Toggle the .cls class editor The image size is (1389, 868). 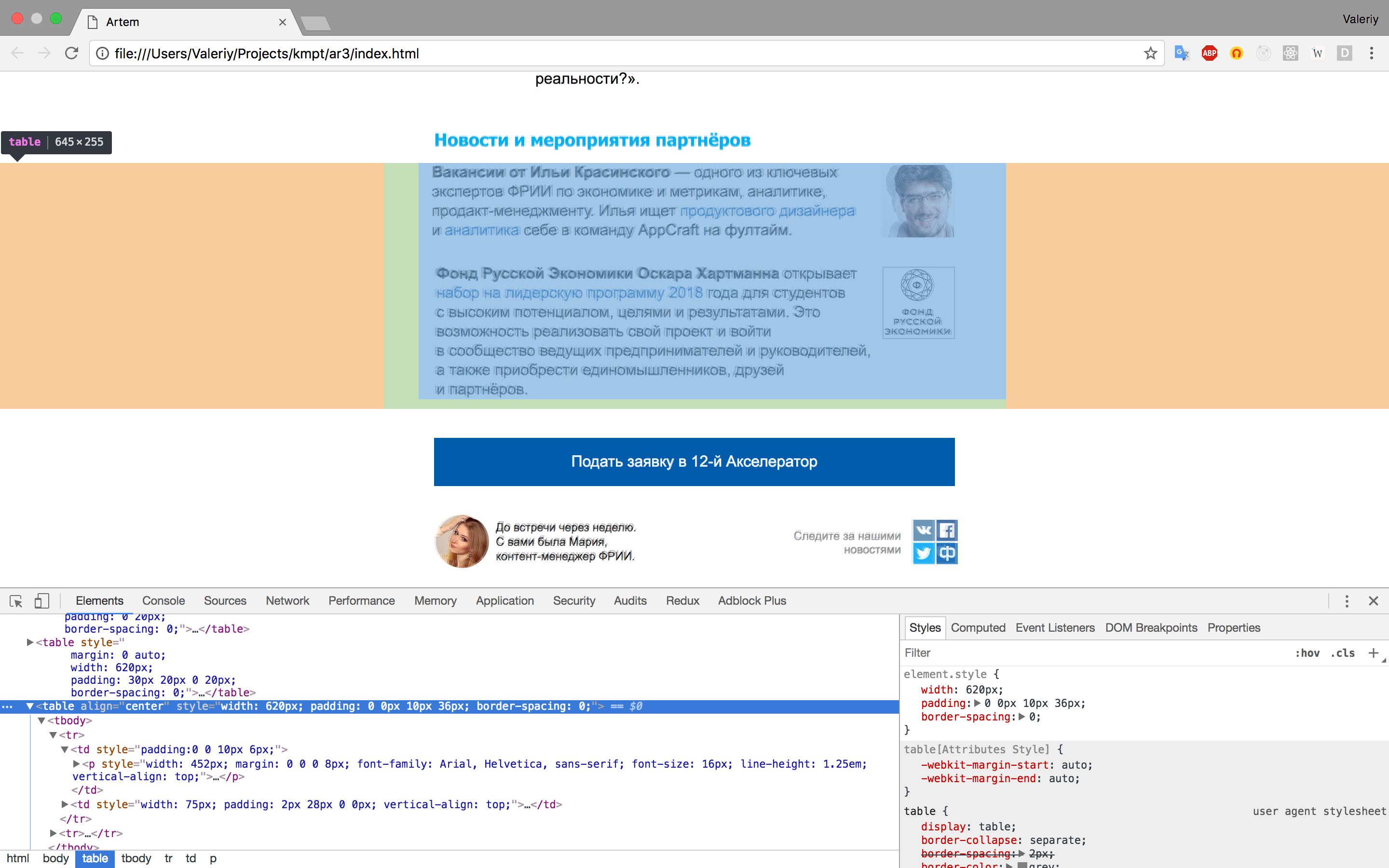[x=1343, y=653]
